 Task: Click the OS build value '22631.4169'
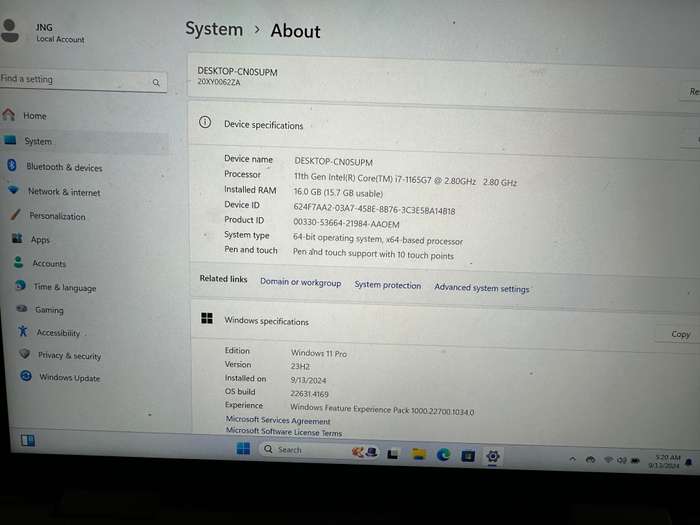[x=309, y=394]
